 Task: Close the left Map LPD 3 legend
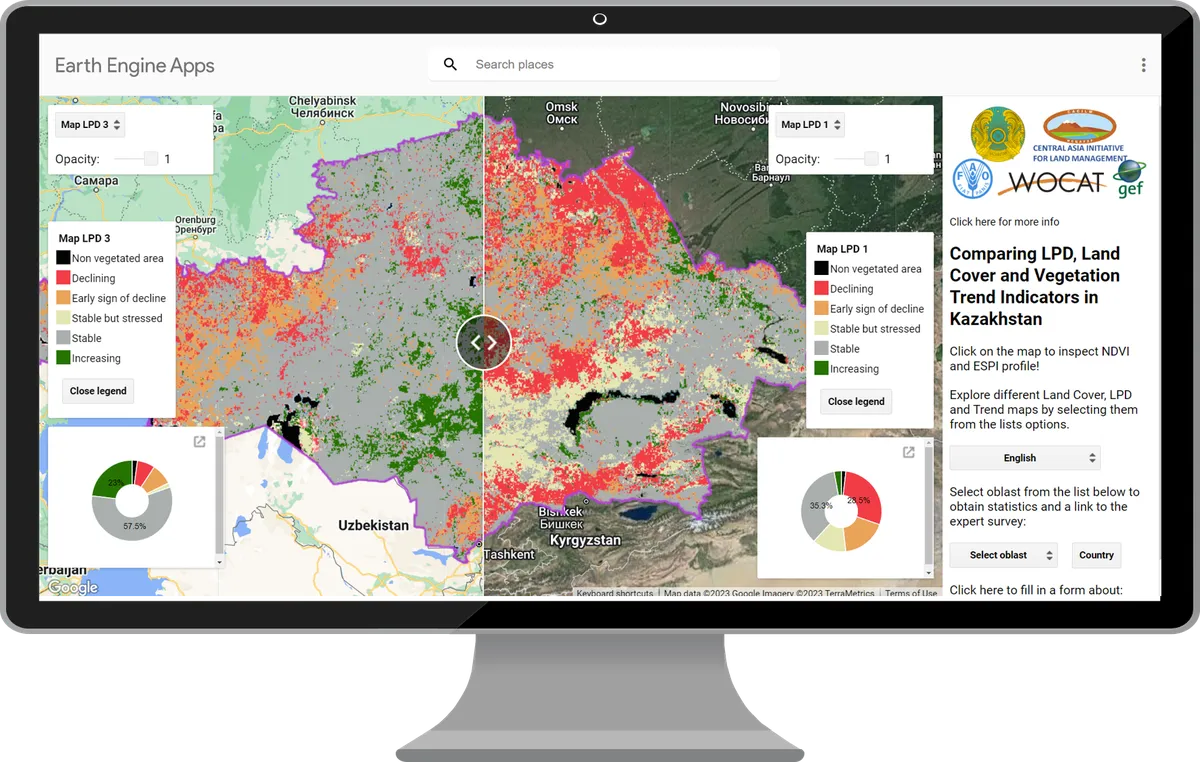(x=98, y=391)
